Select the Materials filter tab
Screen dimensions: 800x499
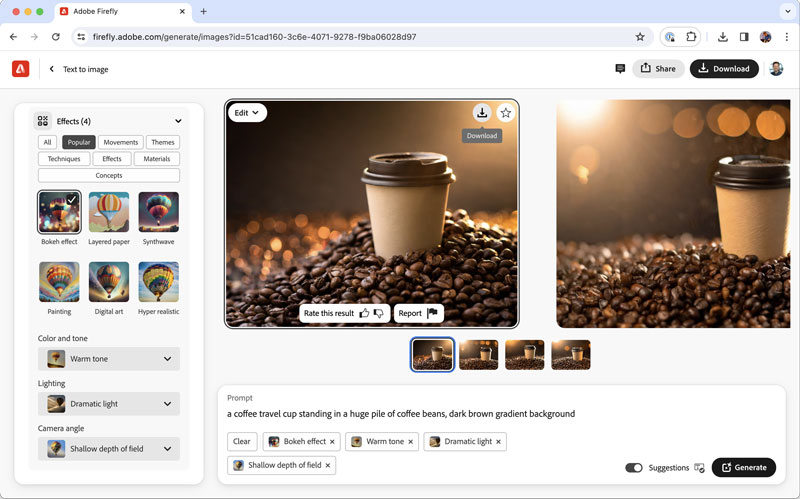157,159
